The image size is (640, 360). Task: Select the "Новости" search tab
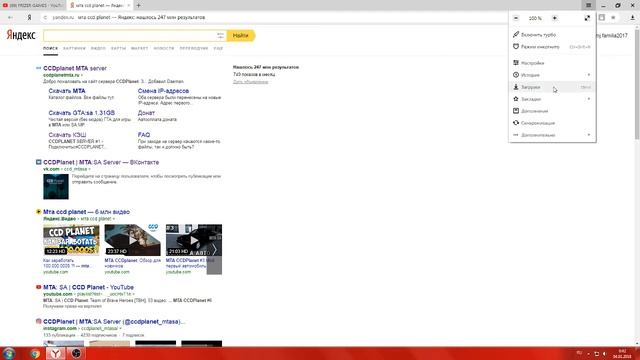click(164, 48)
